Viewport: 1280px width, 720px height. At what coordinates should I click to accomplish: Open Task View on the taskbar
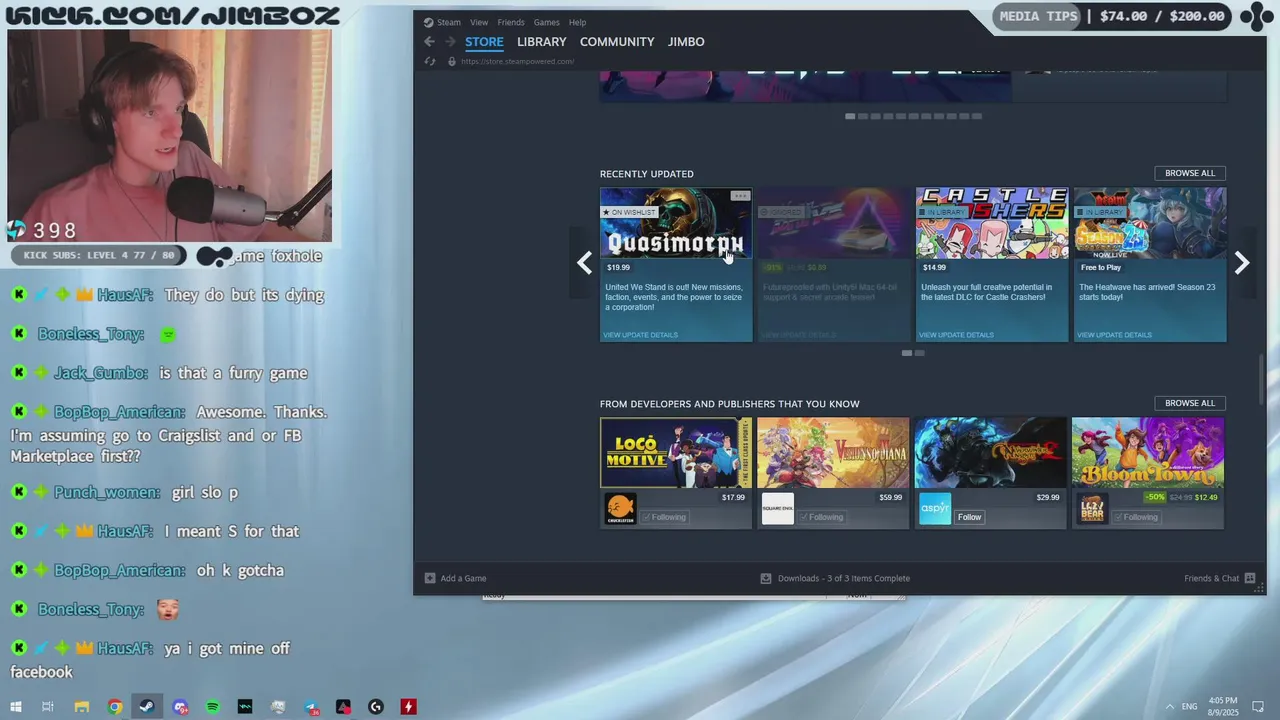tap(47, 707)
